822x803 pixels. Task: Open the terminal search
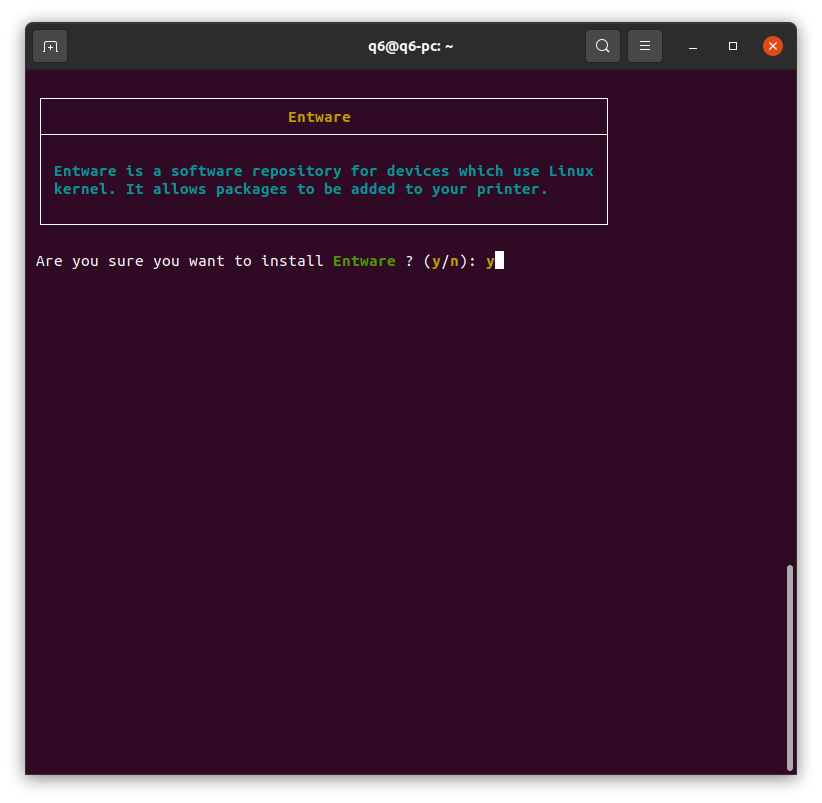[602, 46]
